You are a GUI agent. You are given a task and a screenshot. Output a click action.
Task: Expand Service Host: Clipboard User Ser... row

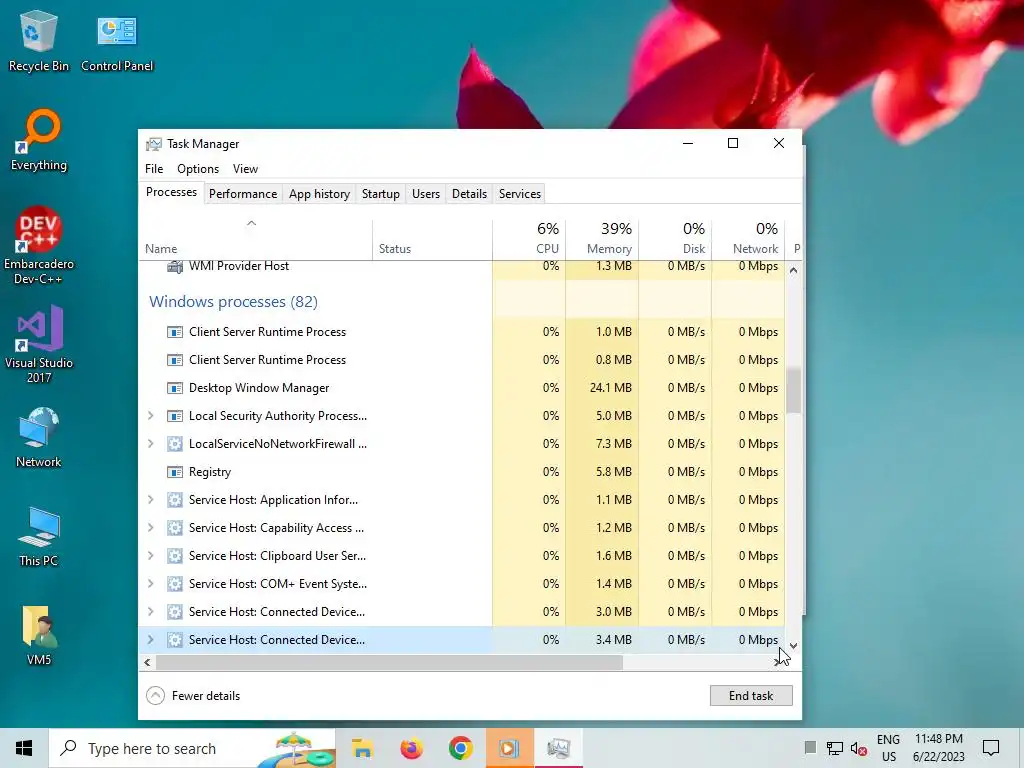click(x=151, y=556)
